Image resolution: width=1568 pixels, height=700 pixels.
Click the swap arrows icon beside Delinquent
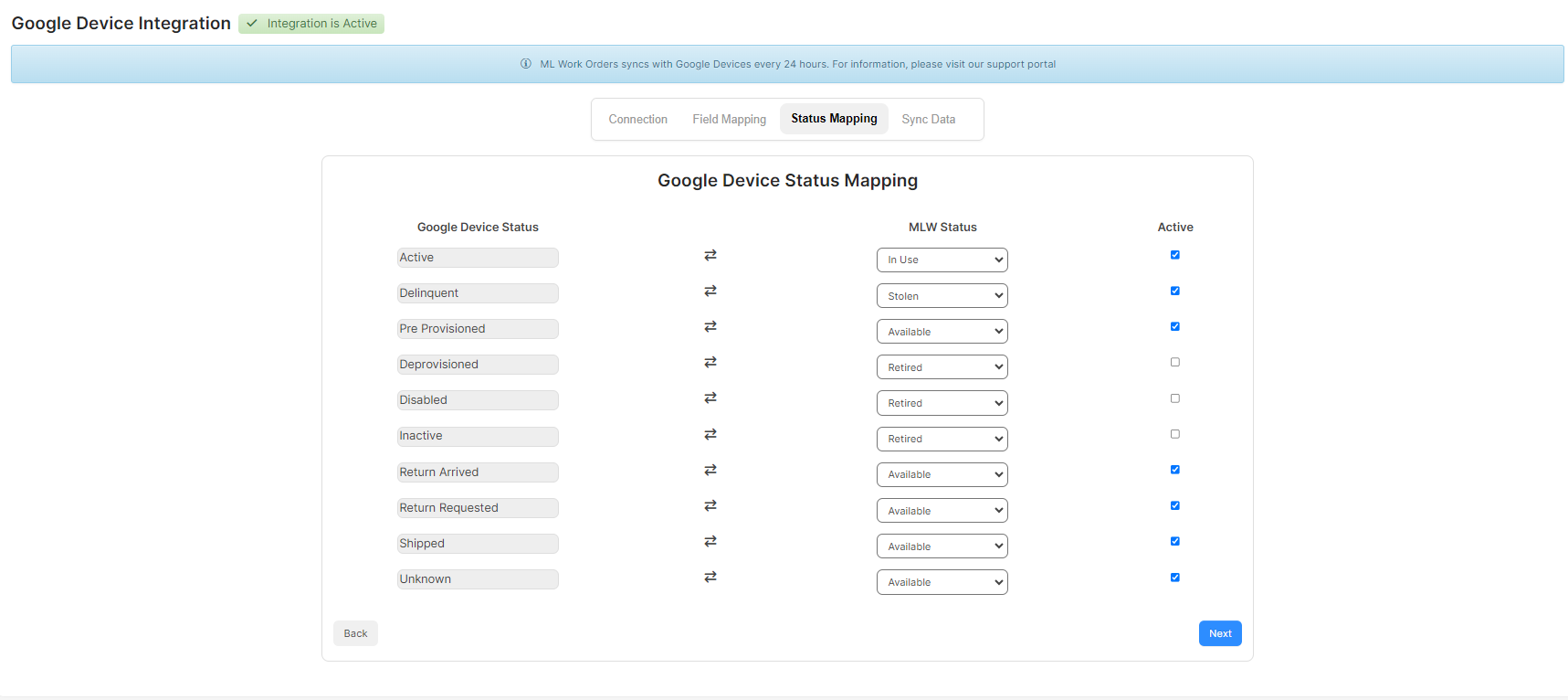[710, 292]
